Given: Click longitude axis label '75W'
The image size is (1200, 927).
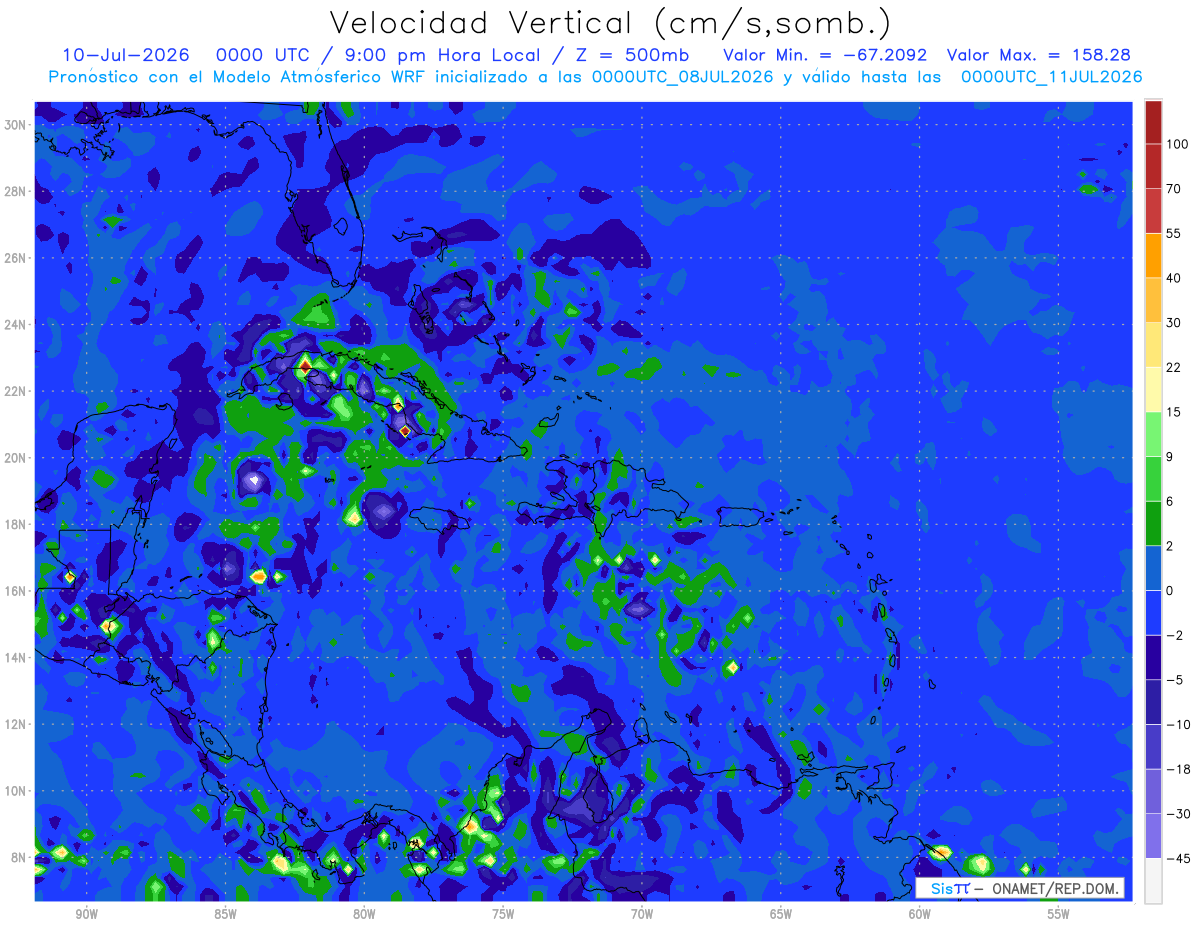Looking at the screenshot, I should [503, 914].
